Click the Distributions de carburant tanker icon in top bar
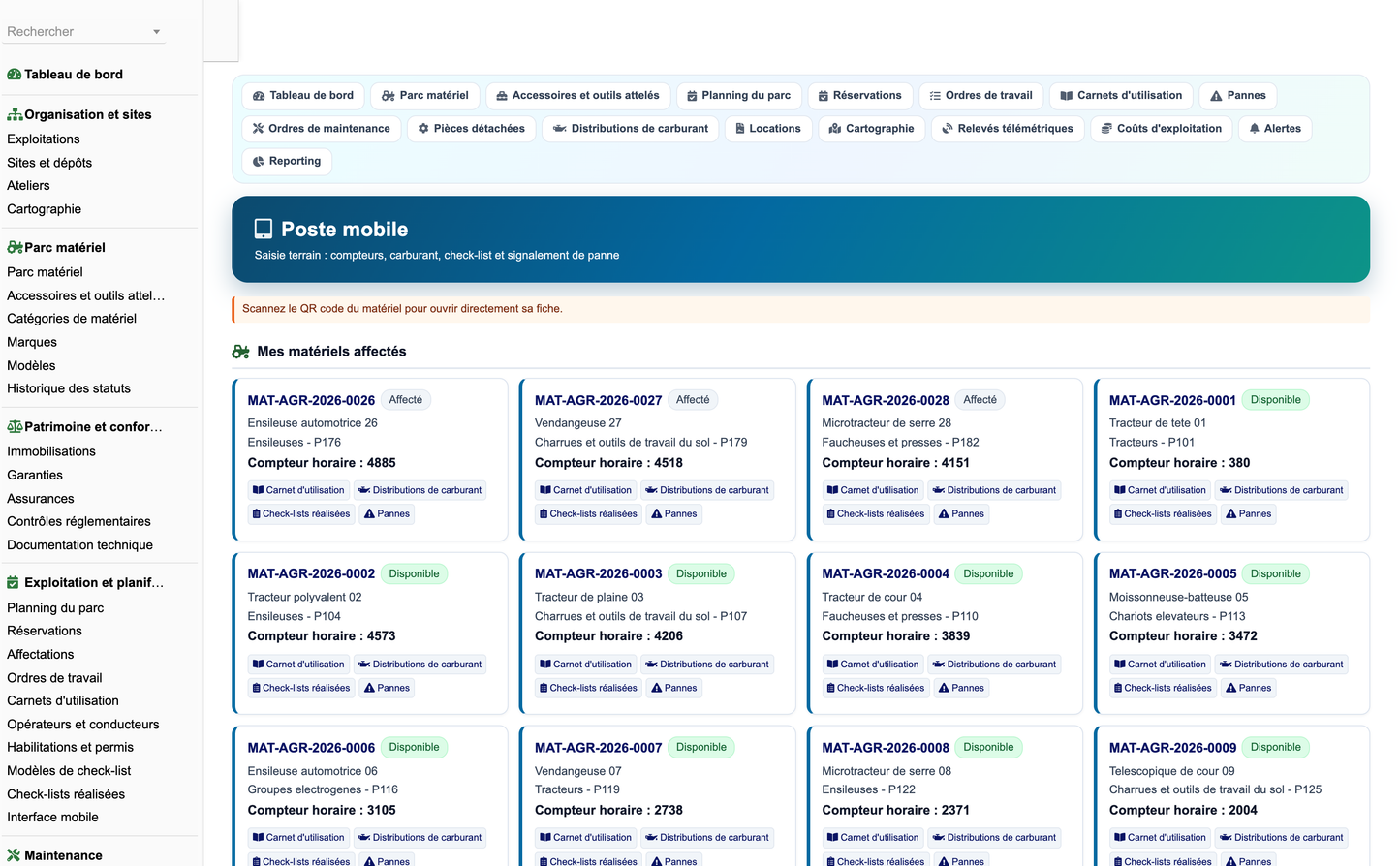 (x=560, y=128)
